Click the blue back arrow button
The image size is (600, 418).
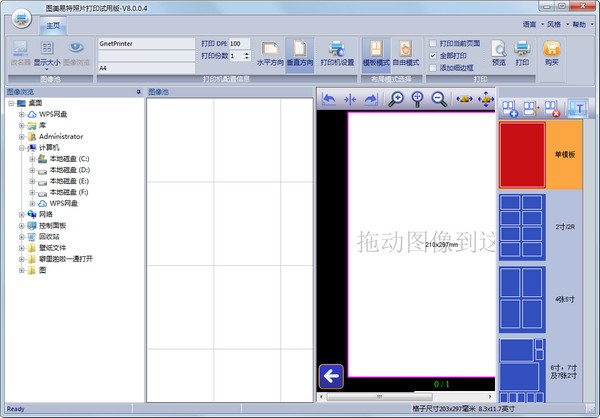[331, 375]
